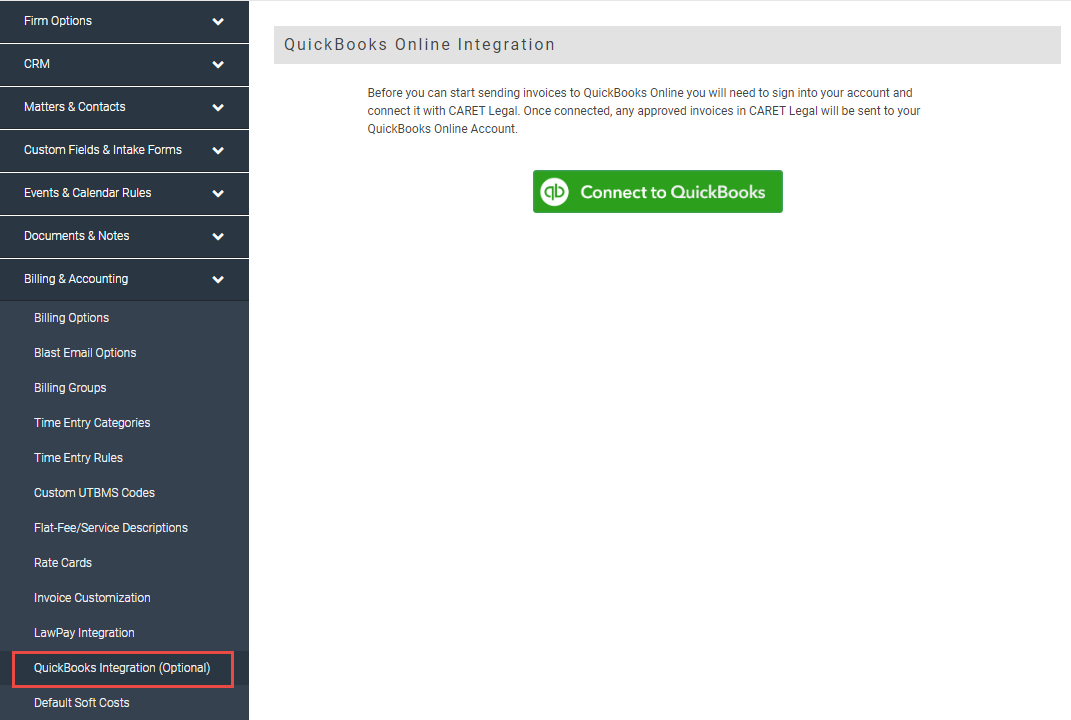Open the Firm Options section
The height and width of the screenshot is (720, 1071).
point(124,21)
